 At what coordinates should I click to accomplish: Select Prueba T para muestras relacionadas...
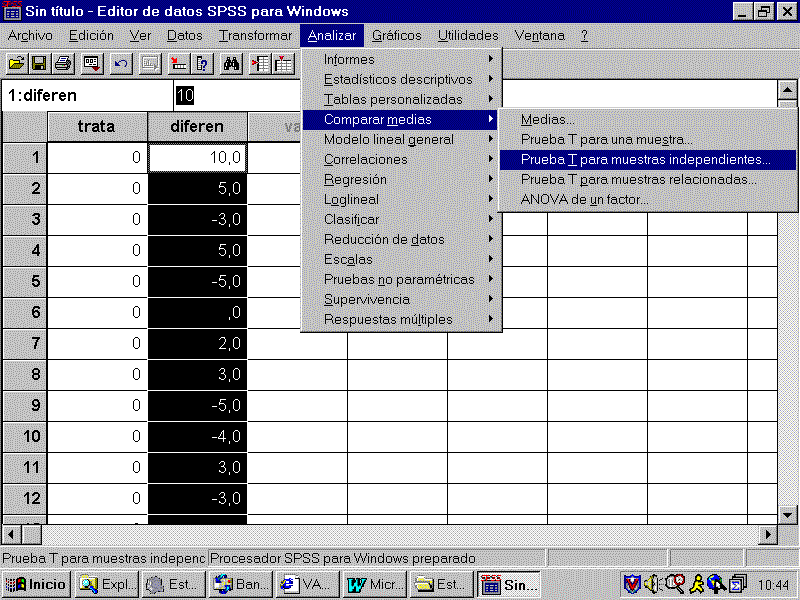(x=648, y=180)
